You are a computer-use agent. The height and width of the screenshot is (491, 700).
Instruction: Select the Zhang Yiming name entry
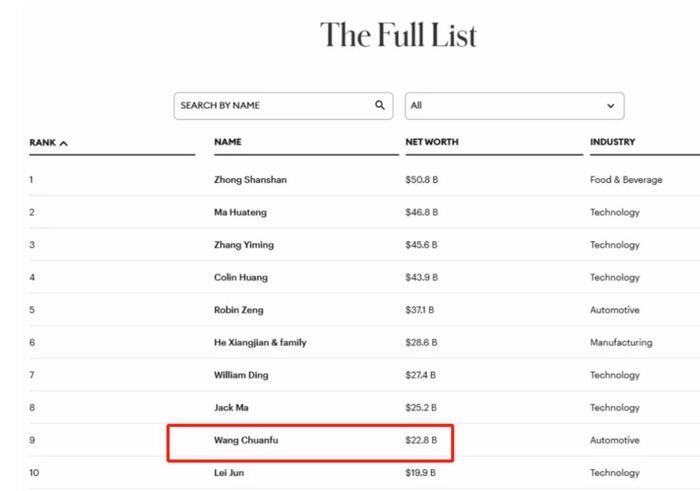243,245
